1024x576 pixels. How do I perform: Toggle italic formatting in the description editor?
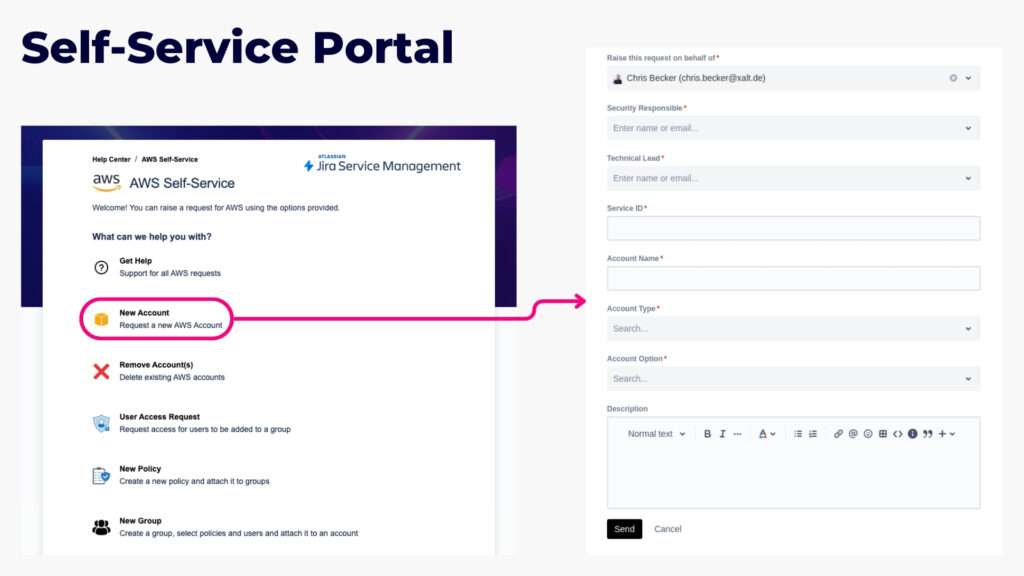click(x=722, y=433)
